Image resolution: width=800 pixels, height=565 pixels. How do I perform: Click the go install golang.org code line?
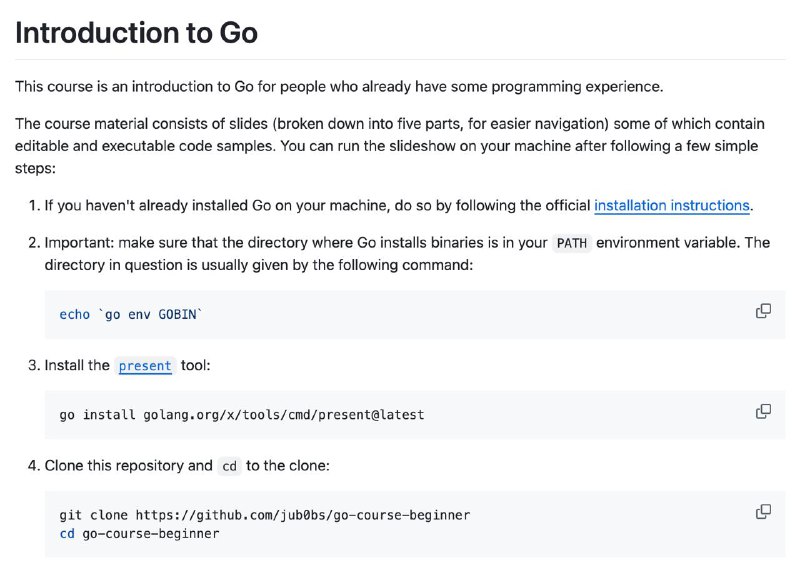coord(242,414)
